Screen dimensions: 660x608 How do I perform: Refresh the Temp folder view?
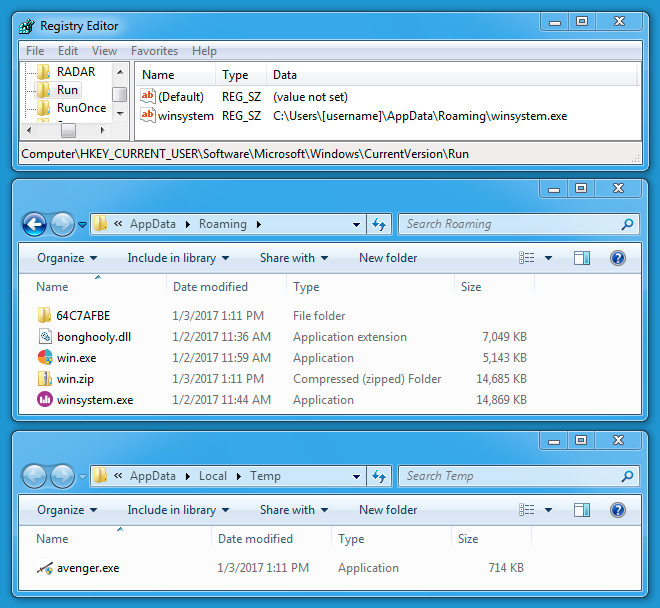[x=379, y=476]
